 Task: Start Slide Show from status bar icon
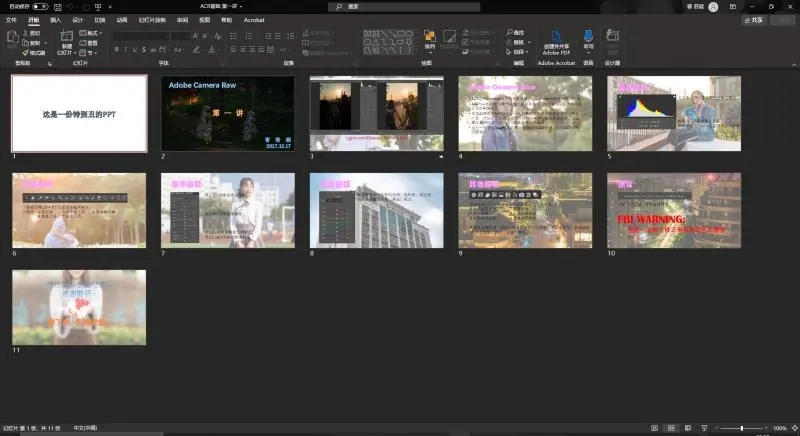point(705,428)
